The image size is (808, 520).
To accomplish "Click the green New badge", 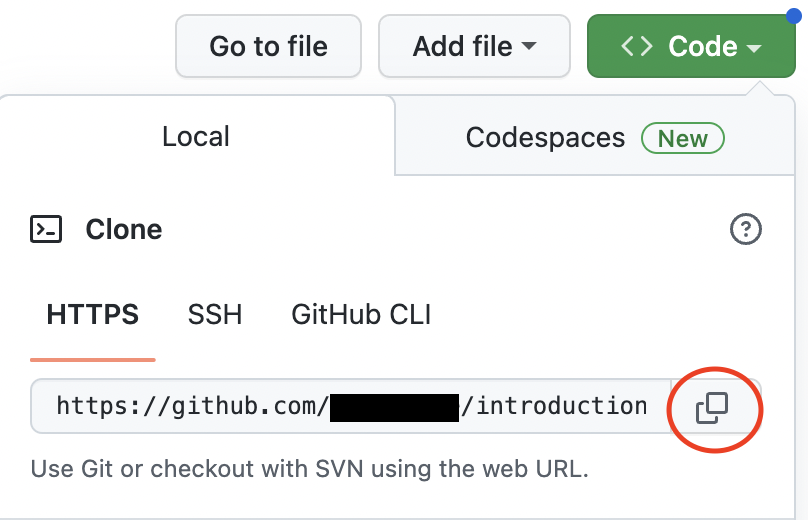I will click(x=683, y=138).
